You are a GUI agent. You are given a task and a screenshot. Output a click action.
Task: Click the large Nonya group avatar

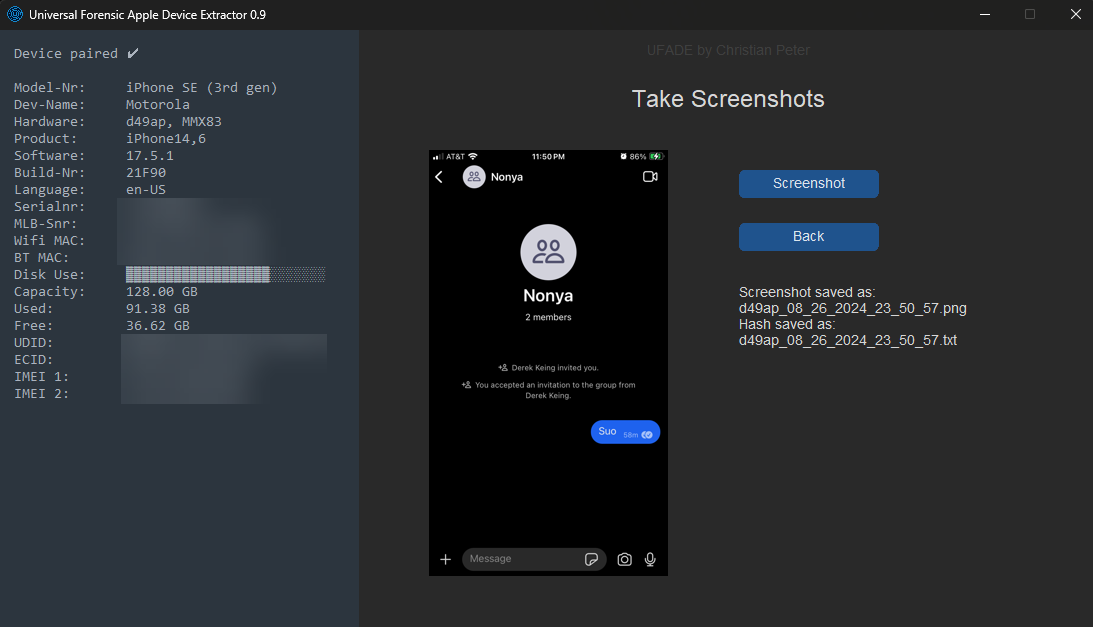coord(548,252)
